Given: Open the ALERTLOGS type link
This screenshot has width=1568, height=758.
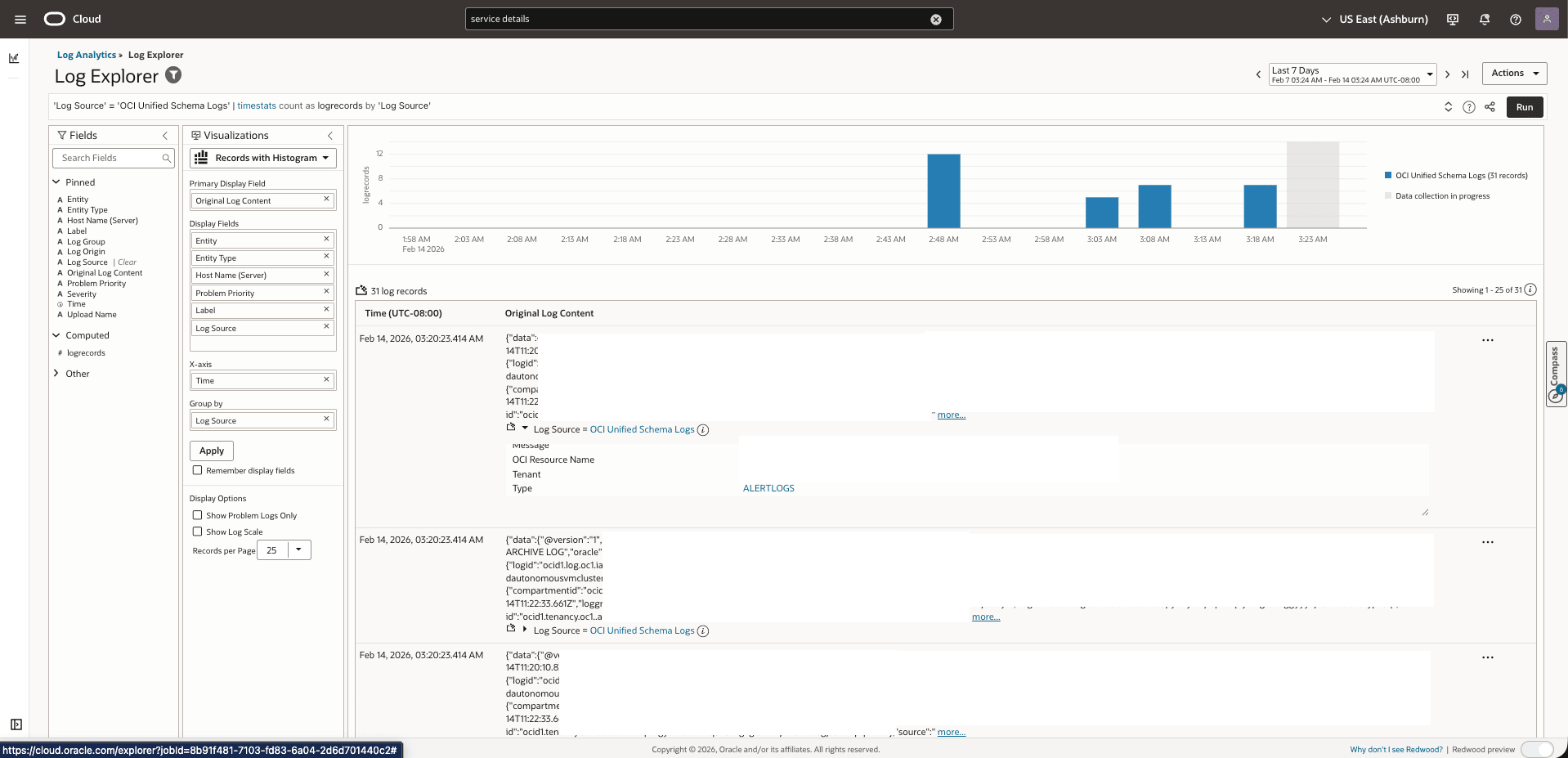Looking at the screenshot, I should pos(768,488).
